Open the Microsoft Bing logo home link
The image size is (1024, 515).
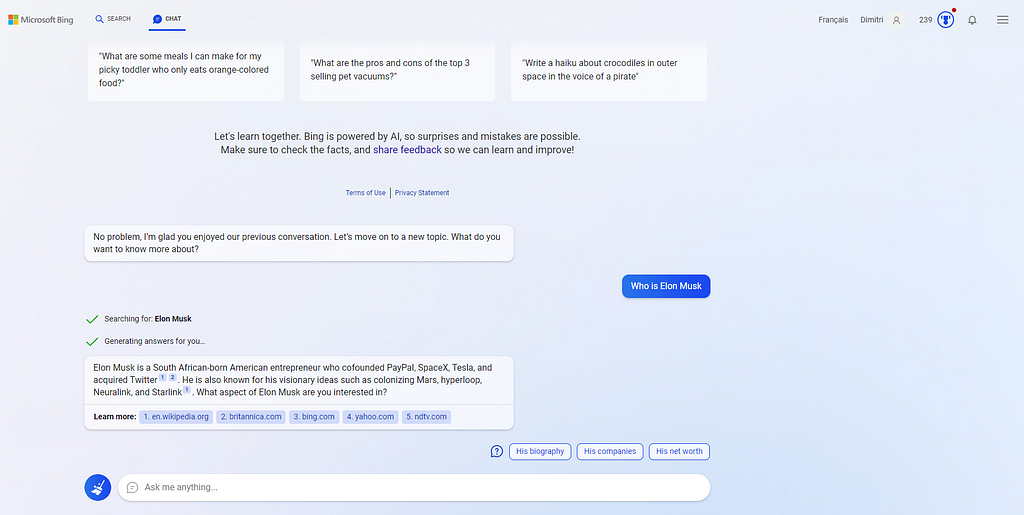[40, 20]
